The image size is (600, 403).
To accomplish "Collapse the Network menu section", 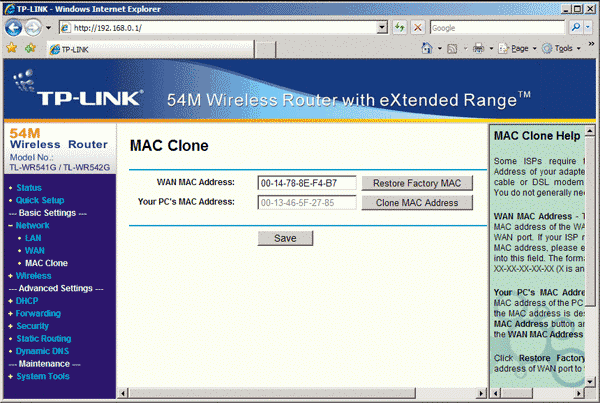I will point(32,225).
